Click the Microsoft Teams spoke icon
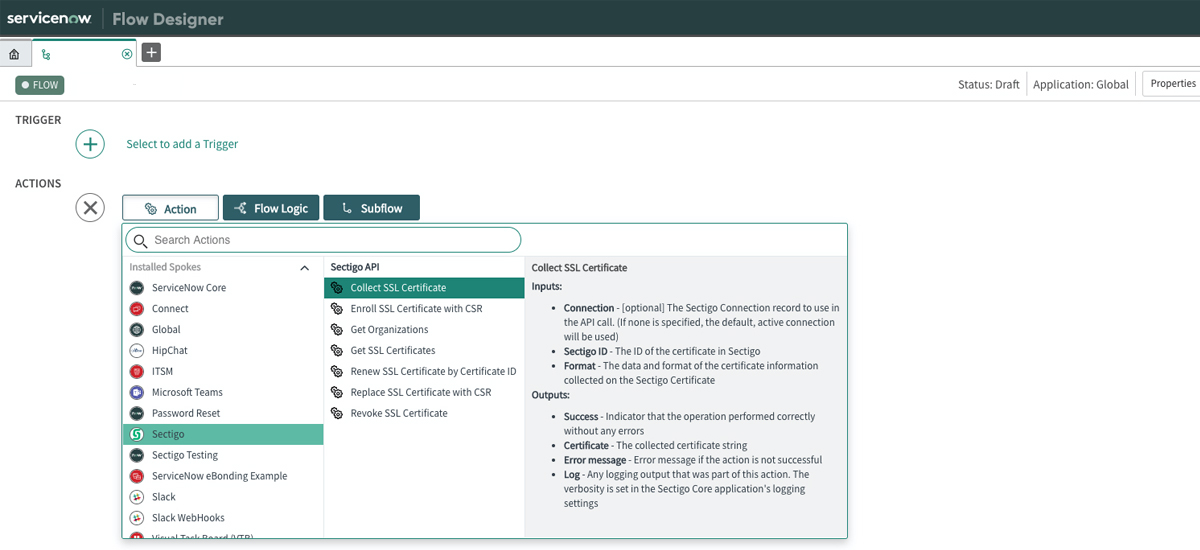Image resolution: width=1200 pixels, height=550 pixels. click(x=137, y=392)
